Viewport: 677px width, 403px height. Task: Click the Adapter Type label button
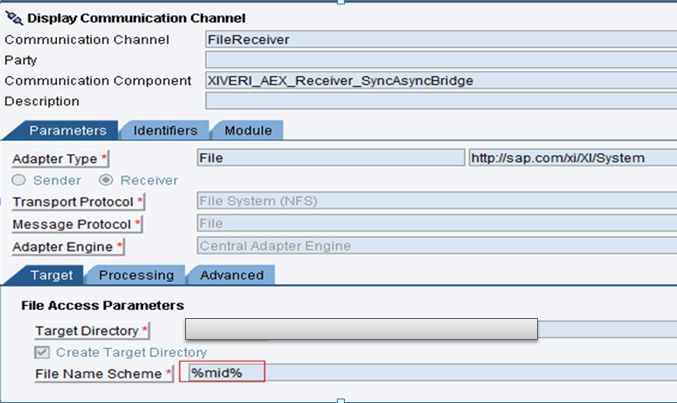[x=60, y=159]
